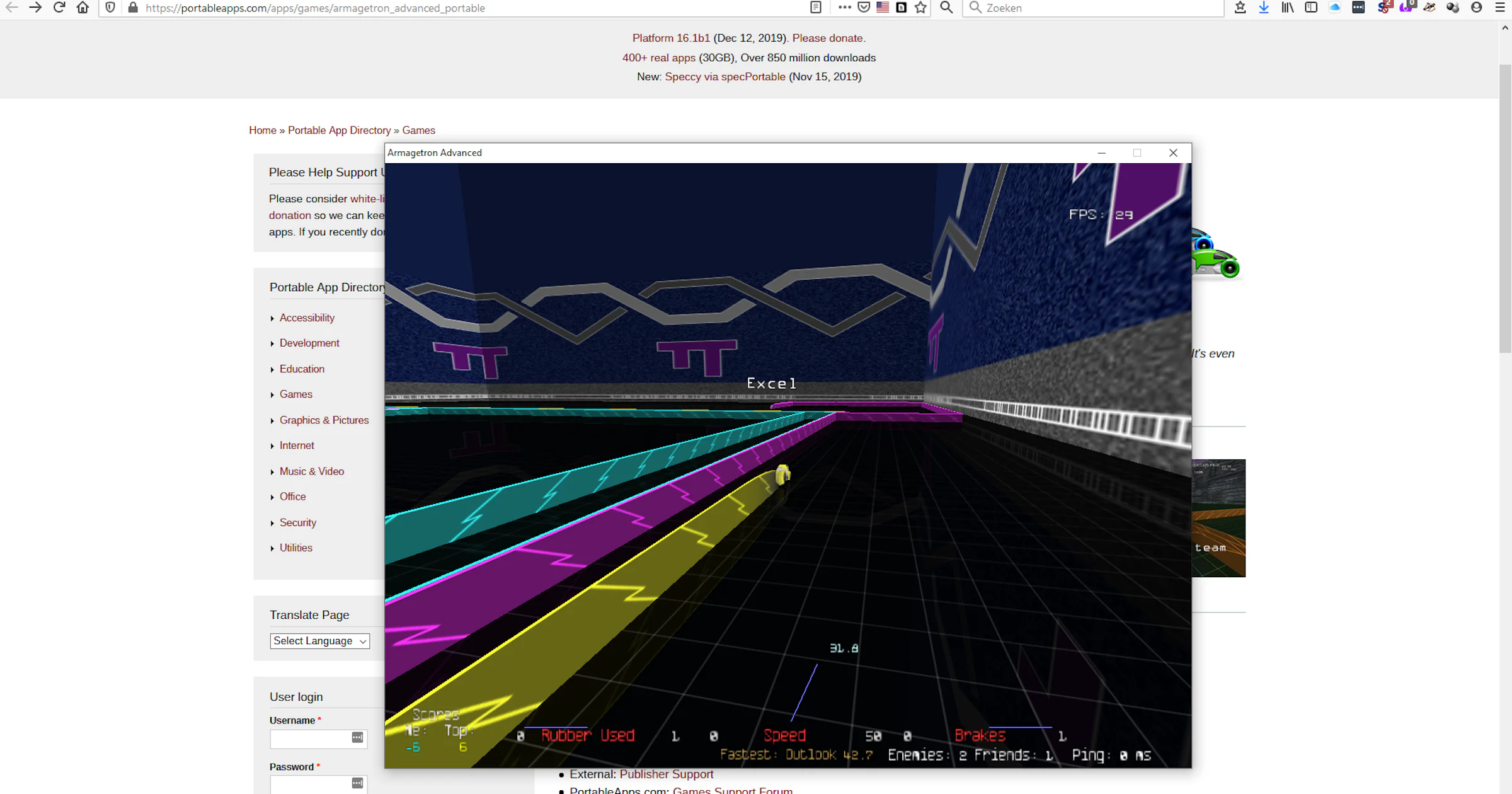Open the Select Language dropdown
This screenshot has width=1512, height=794.
click(319, 641)
